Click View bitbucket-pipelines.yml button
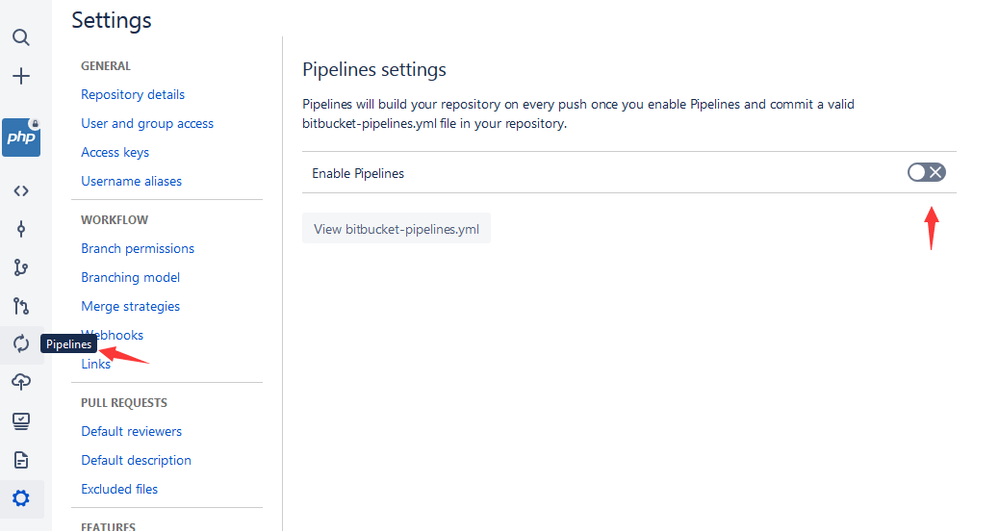The width and height of the screenshot is (999, 531). [x=396, y=229]
